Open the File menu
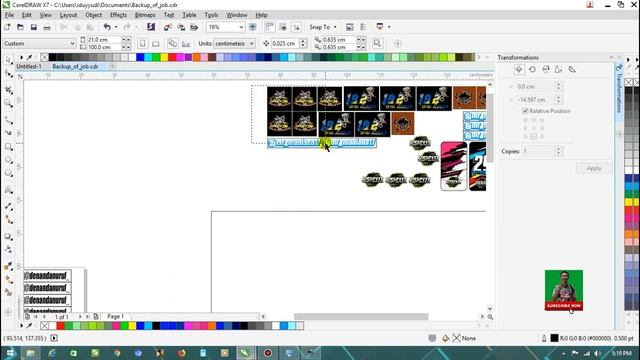 pyautogui.click(x=9, y=15)
